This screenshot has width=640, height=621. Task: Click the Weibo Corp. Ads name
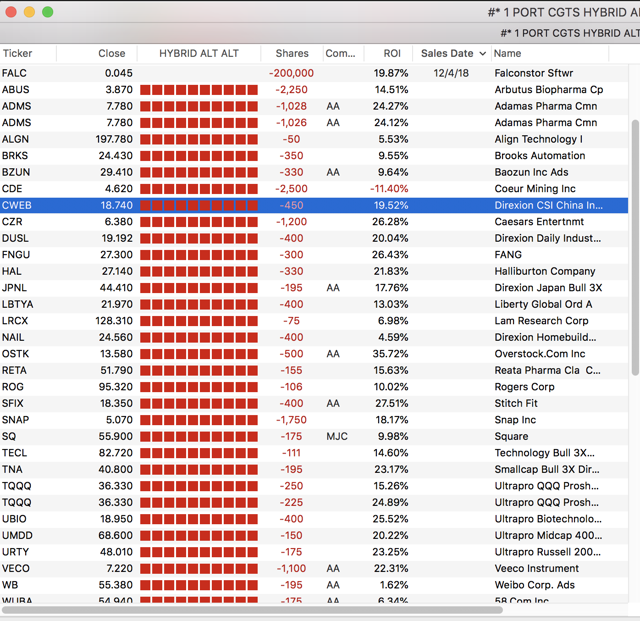click(x=534, y=585)
